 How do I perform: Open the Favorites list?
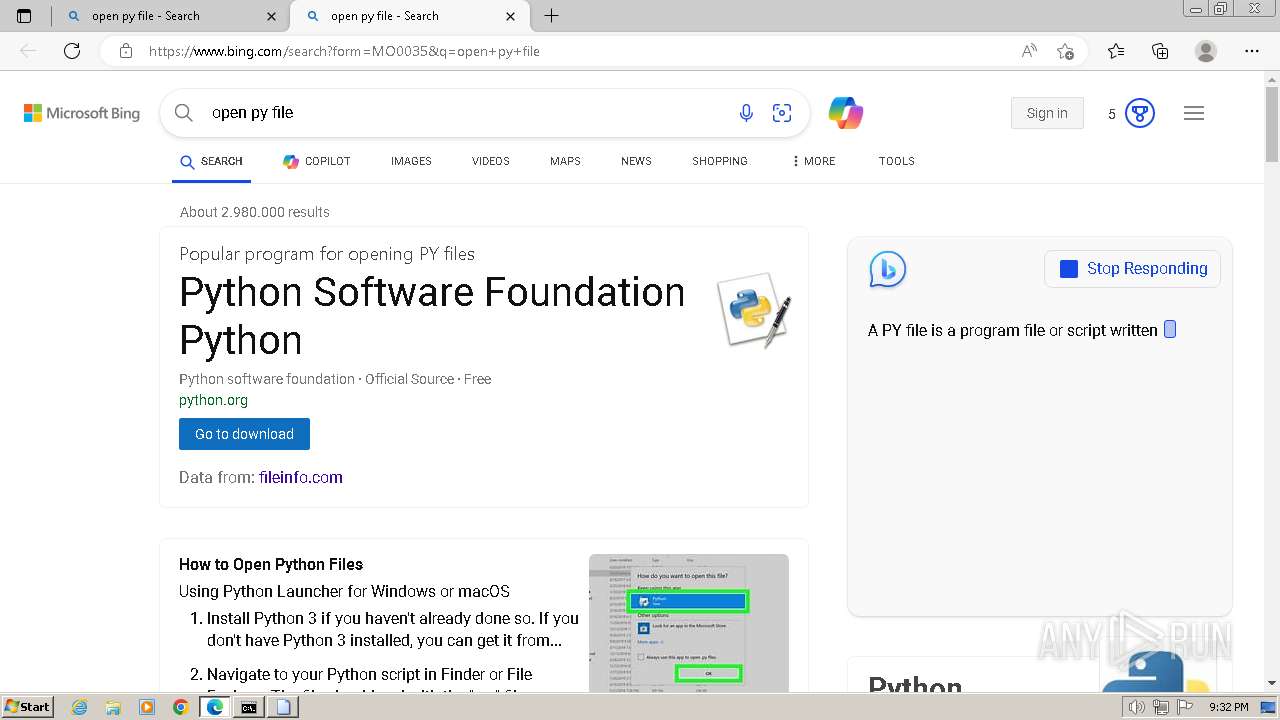(1116, 51)
